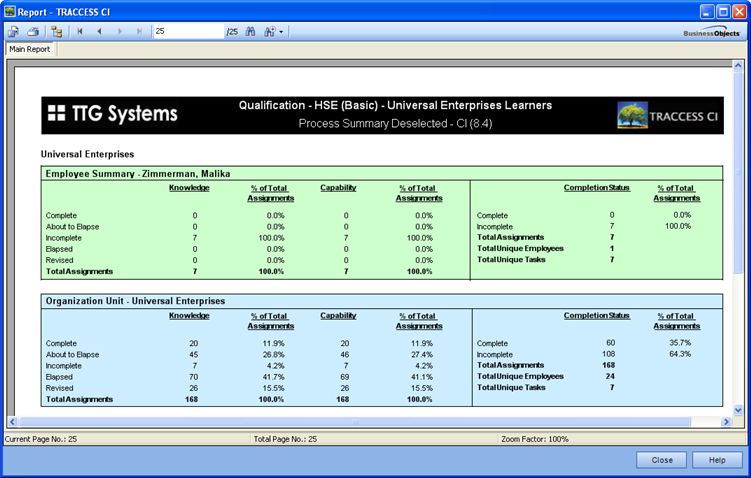Go to last page arrow

click(139, 32)
